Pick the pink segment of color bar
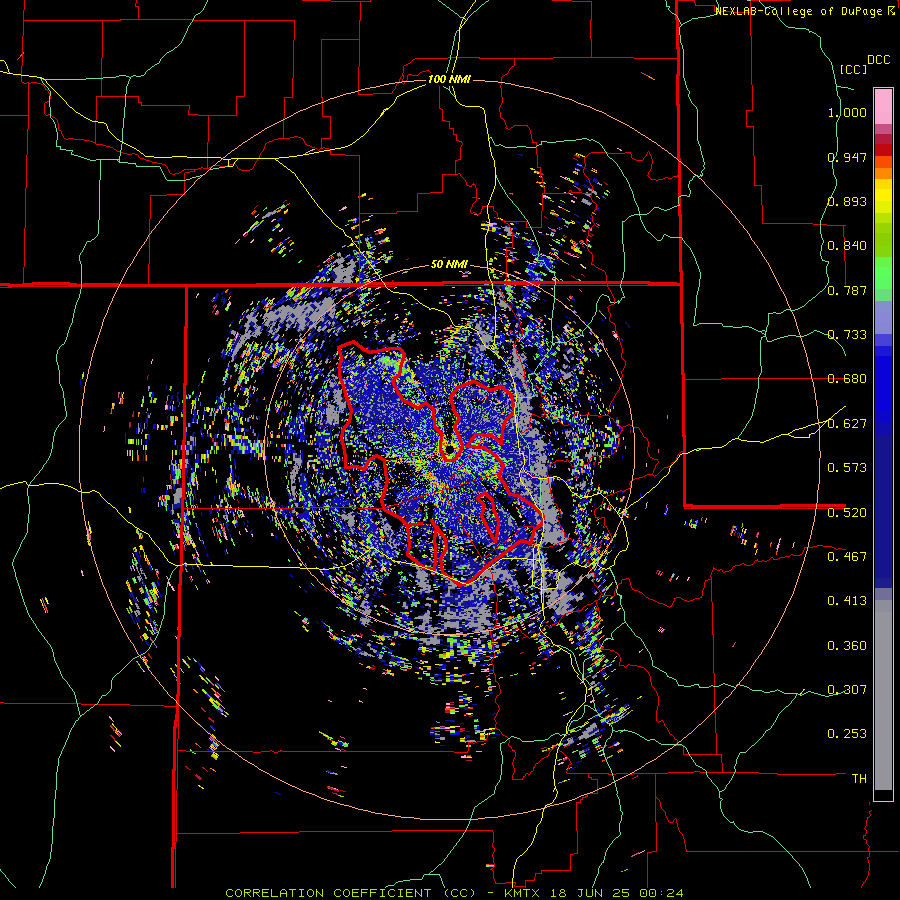 click(x=883, y=106)
